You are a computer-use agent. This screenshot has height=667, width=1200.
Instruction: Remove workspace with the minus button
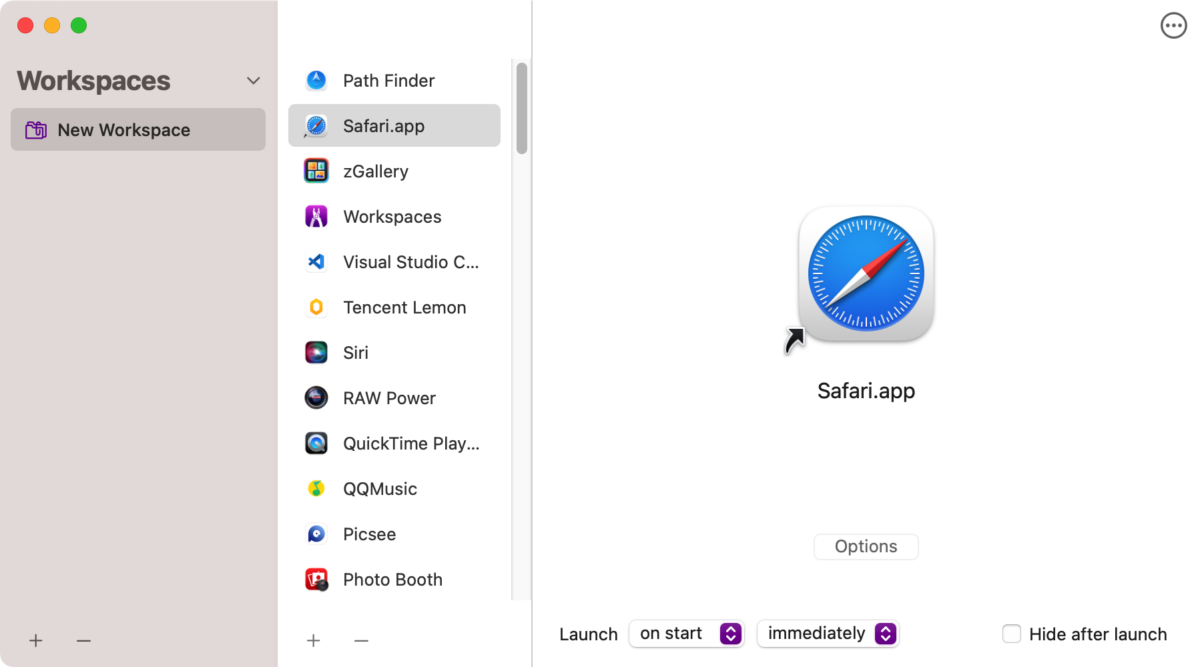(83, 640)
